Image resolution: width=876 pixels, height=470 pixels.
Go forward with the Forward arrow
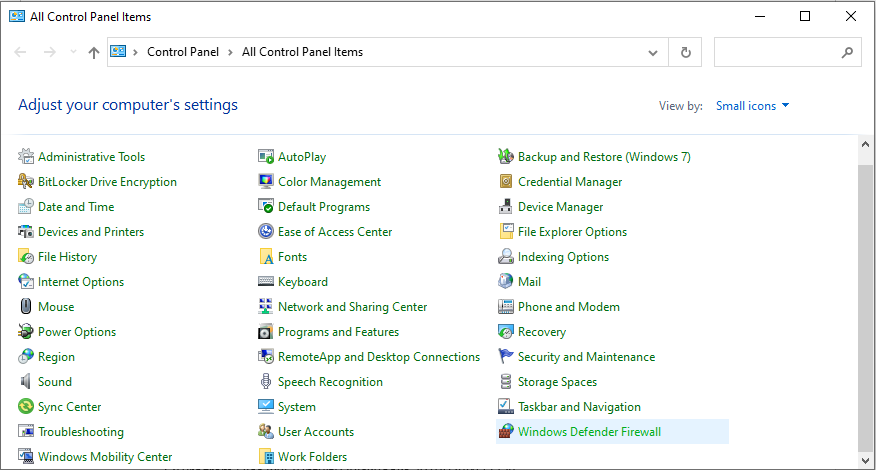[x=50, y=52]
